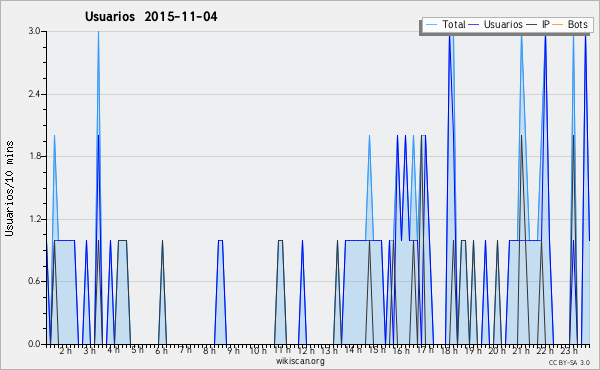Click the 'Usuarios 2015-11-04' chart title
Viewport: 600px width, 370px height.
point(151,16)
